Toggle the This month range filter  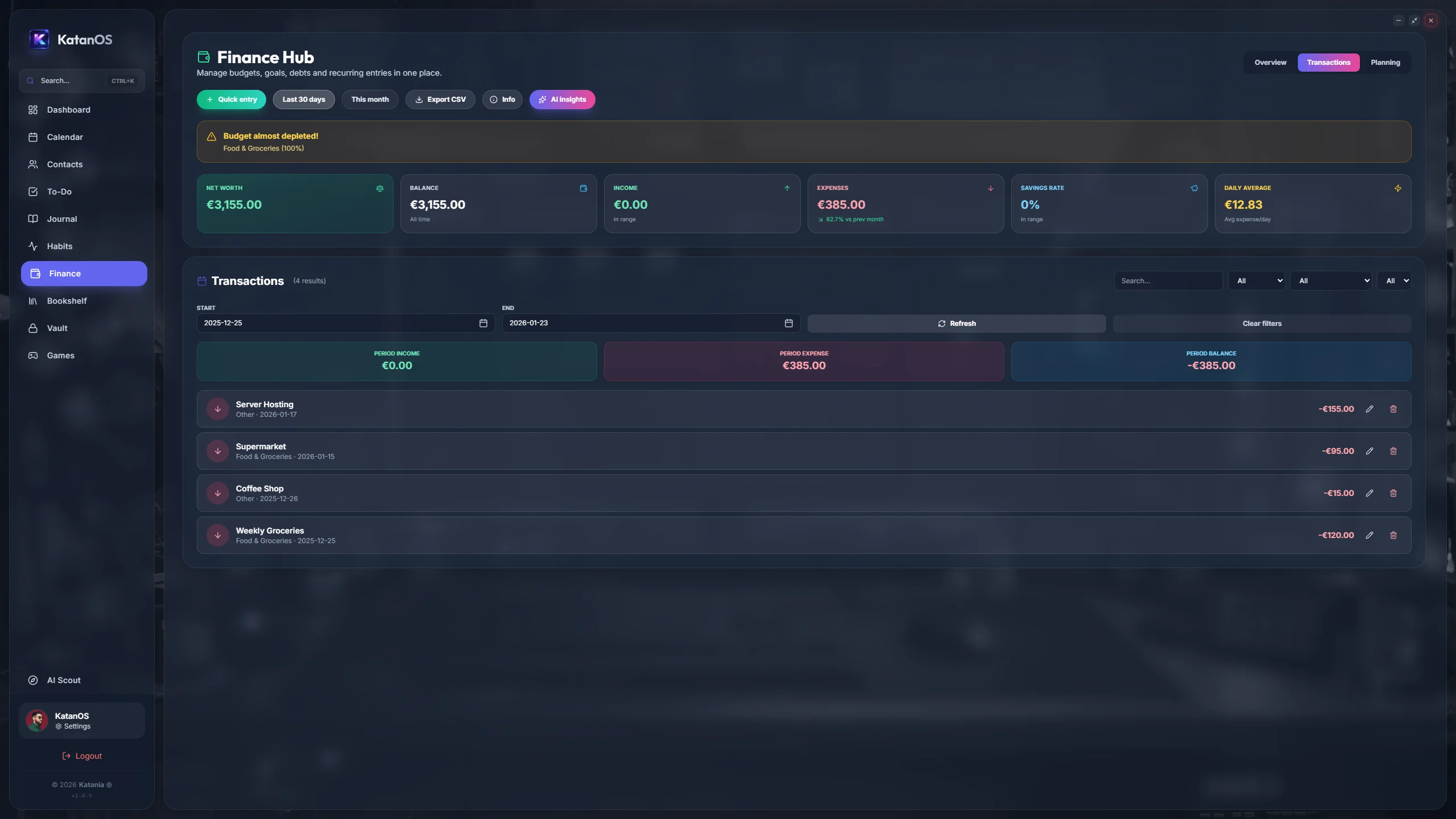click(370, 100)
